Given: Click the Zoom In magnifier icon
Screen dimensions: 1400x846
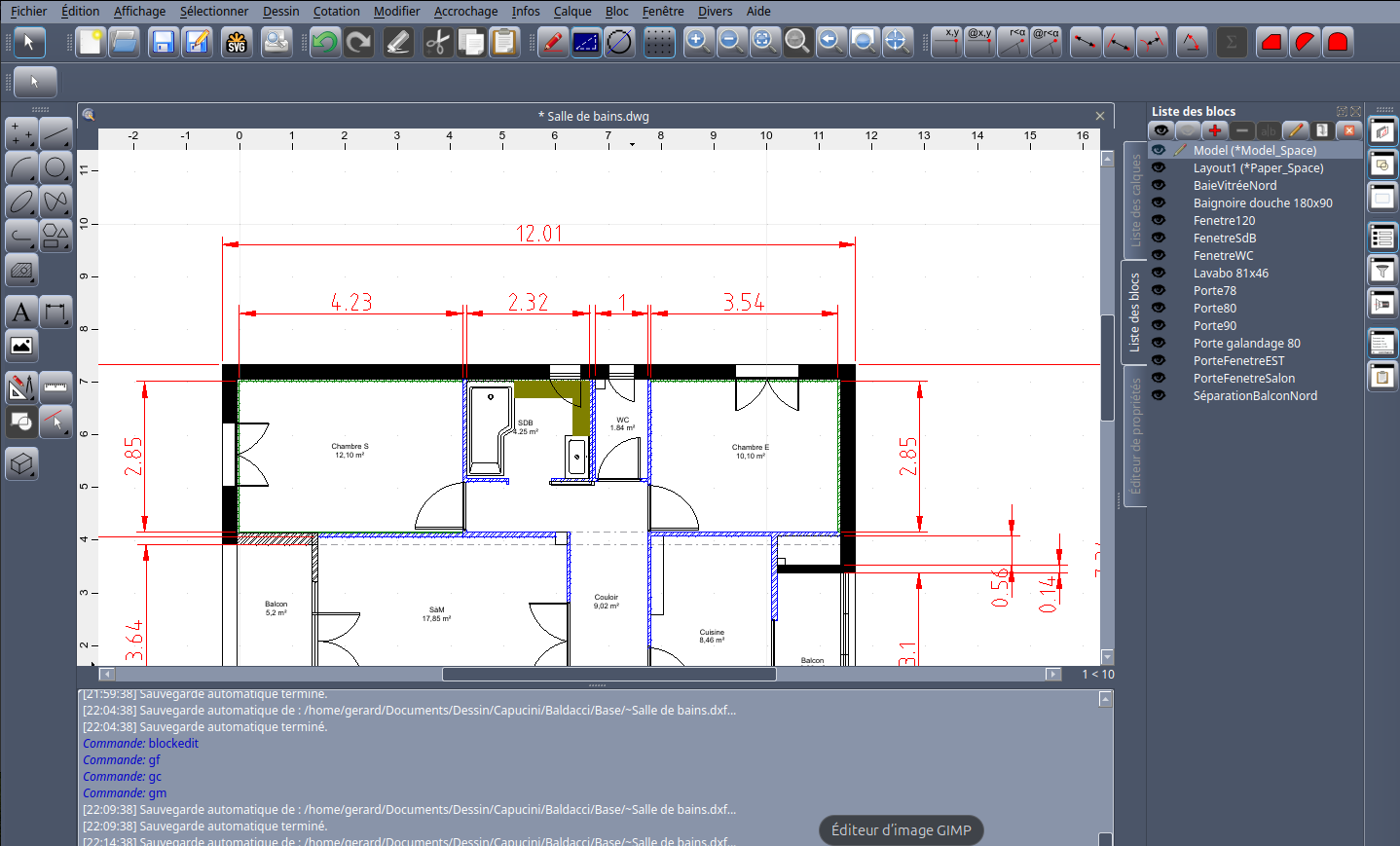Looking at the screenshot, I should pos(698,42).
